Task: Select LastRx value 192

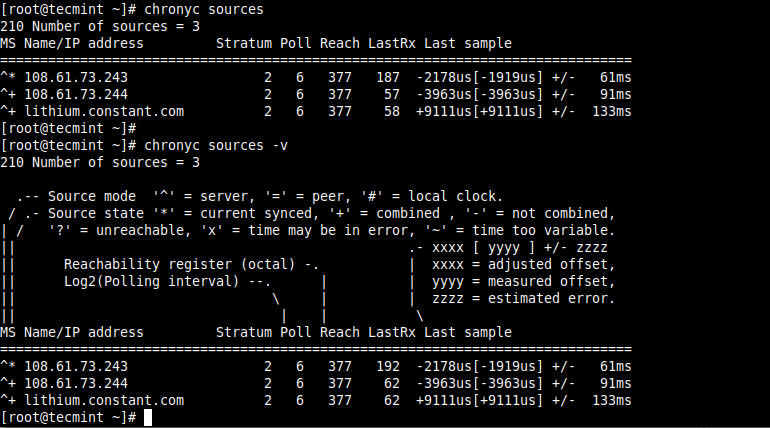Action: (387, 367)
